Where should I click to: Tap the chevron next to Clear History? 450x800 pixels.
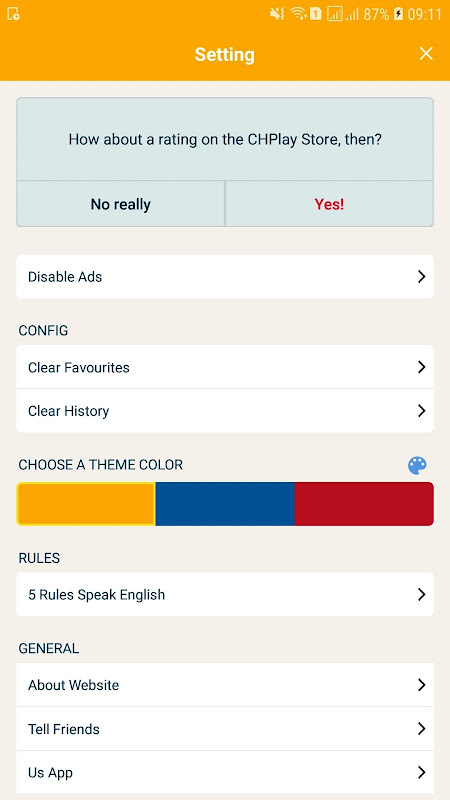[421, 411]
